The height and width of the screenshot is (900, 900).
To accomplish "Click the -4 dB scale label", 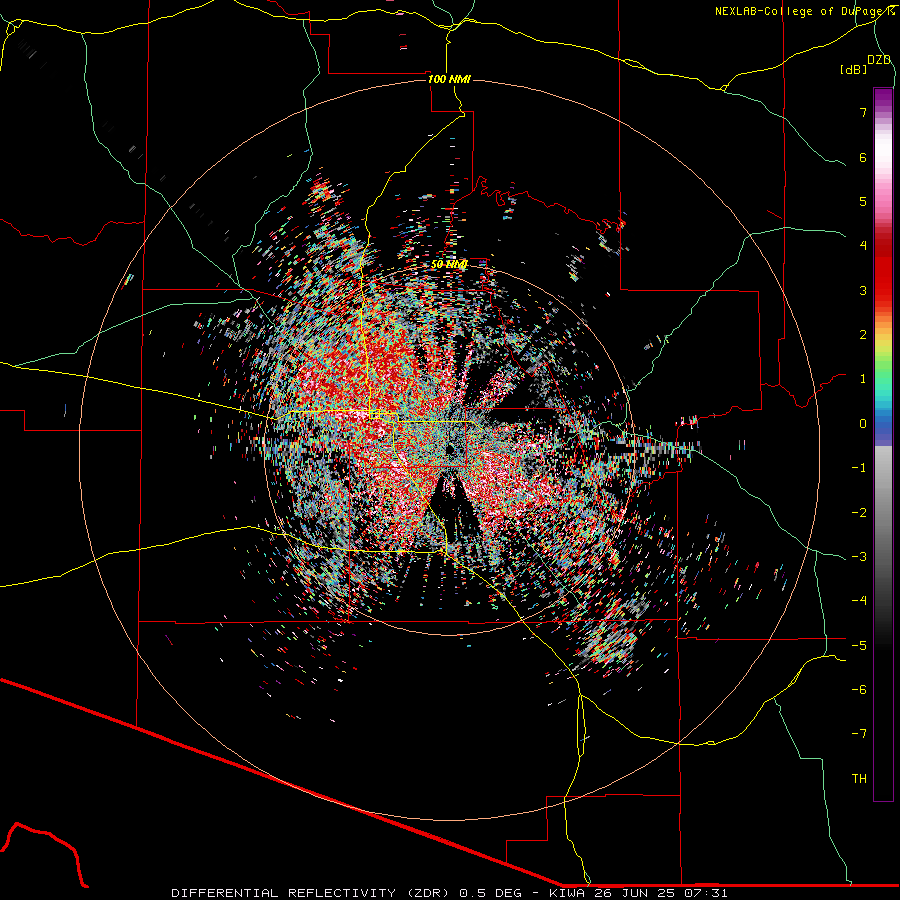I will (x=859, y=601).
